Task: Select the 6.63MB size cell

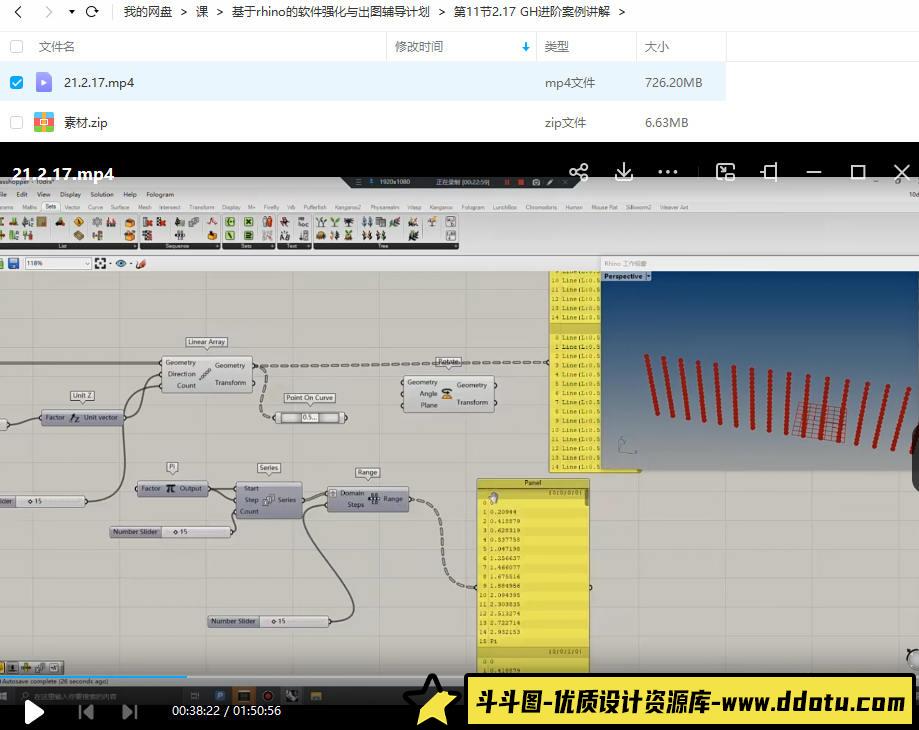Action: [x=666, y=122]
